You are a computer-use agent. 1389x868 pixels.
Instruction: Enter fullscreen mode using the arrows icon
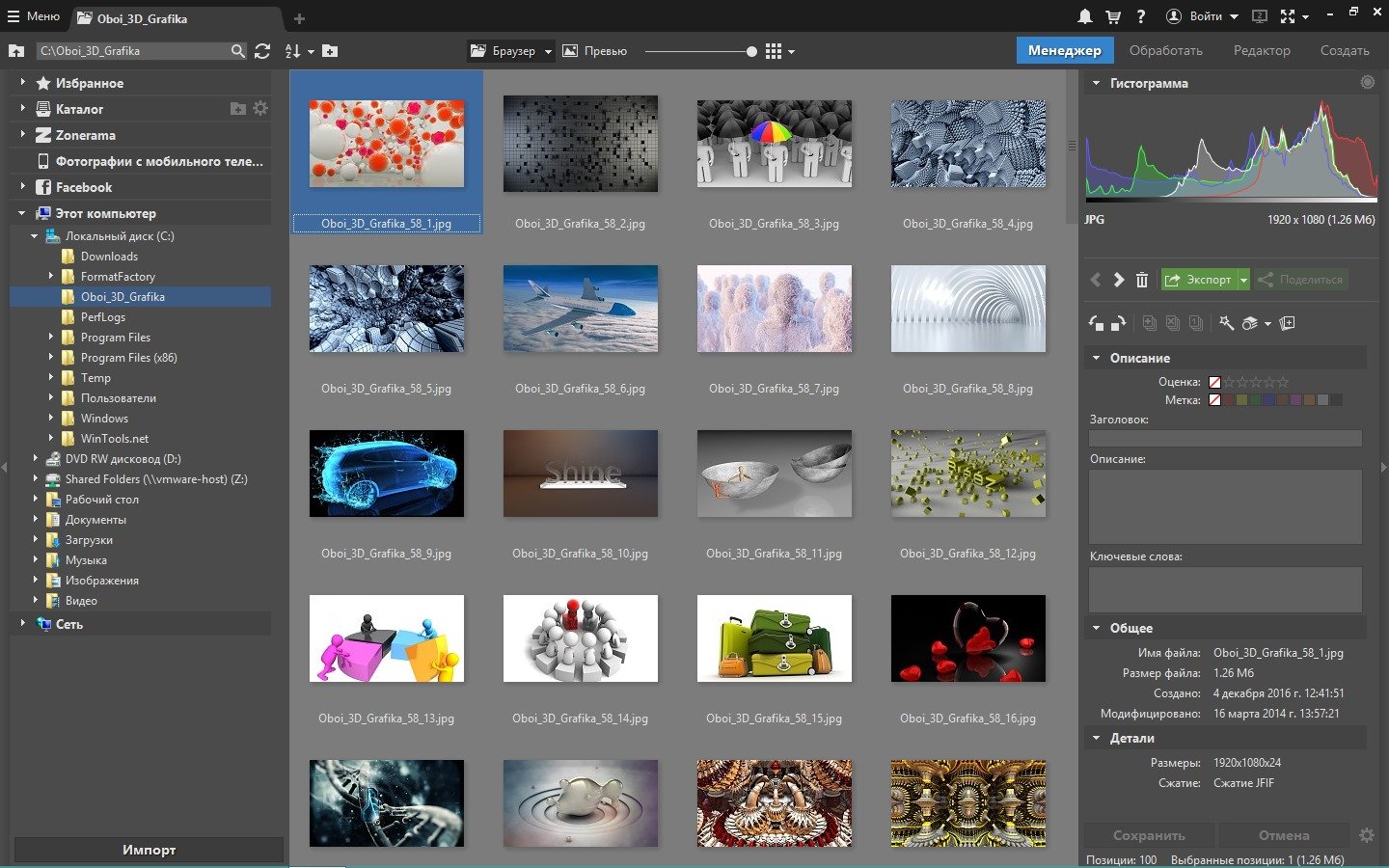1288,16
